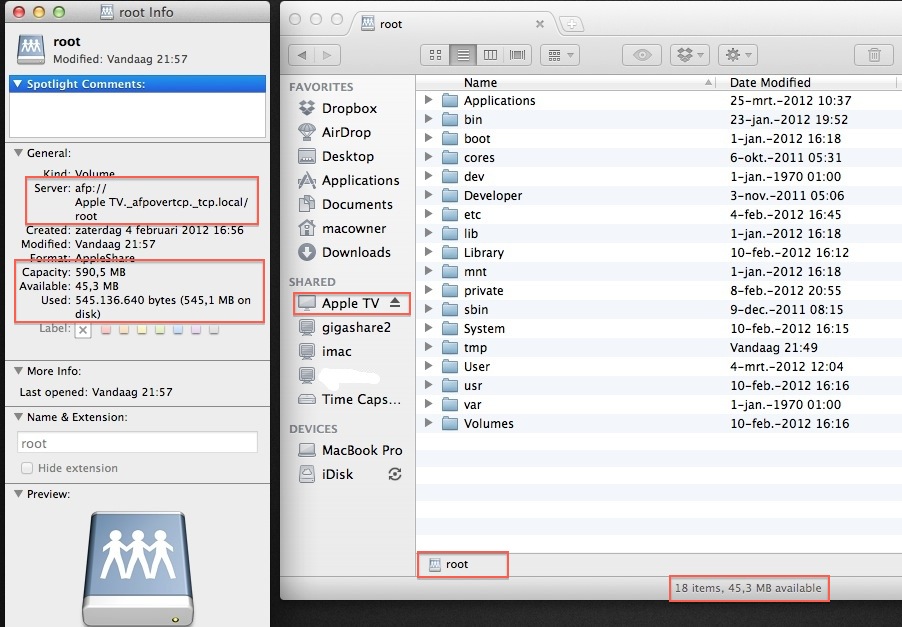The image size is (902, 627).
Task: Select imac under Shared
Action: pyautogui.click(x=325, y=351)
